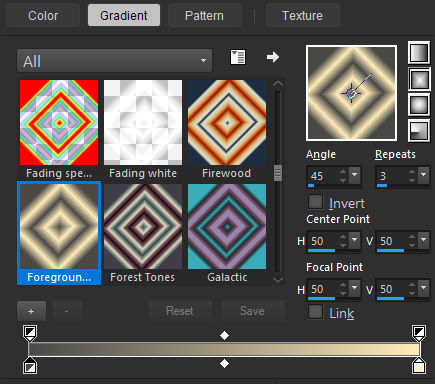This screenshot has height=384, width=435.
Task: Select the Forest Tones gradient thumbnail
Action: [143, 226]
